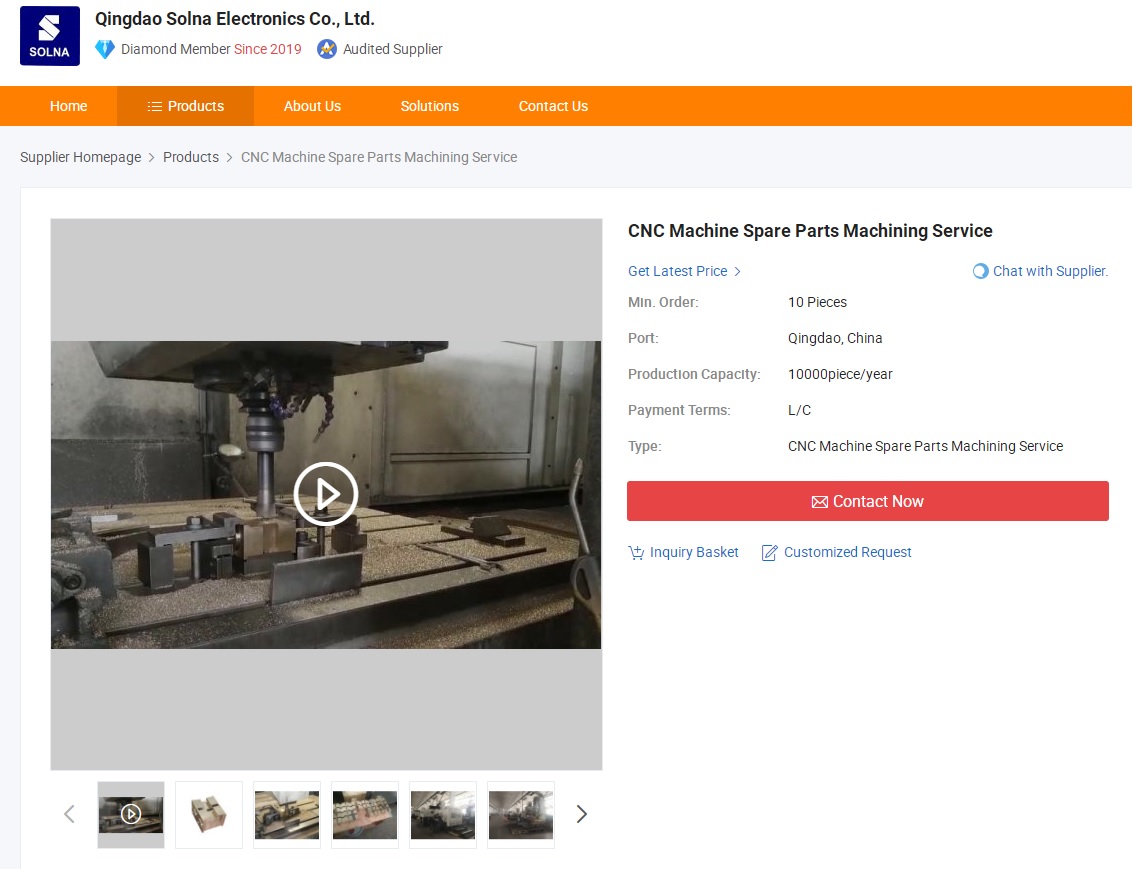Click the Inquiry Basket cart icon
The width and height of the screenshot is (1133, 869).
click(x=636, y=553)
